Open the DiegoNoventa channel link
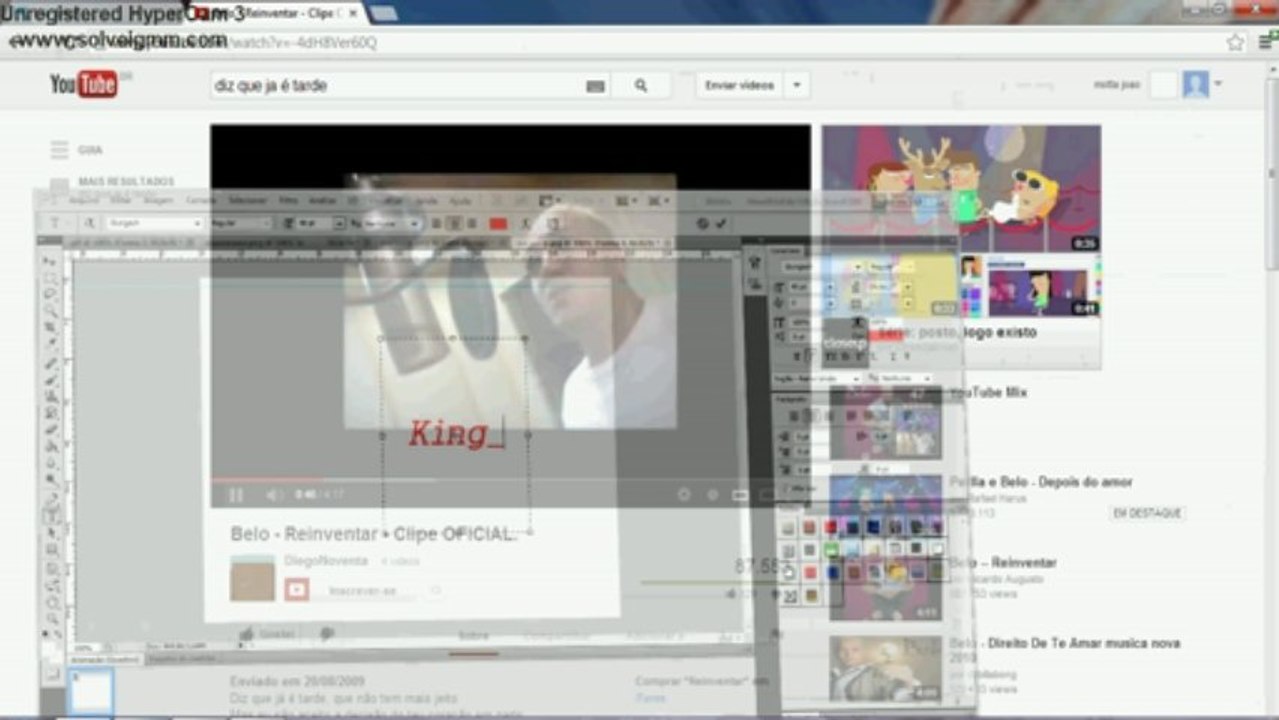The height and width of the screenshot is (720, 1279). [326, 561]
